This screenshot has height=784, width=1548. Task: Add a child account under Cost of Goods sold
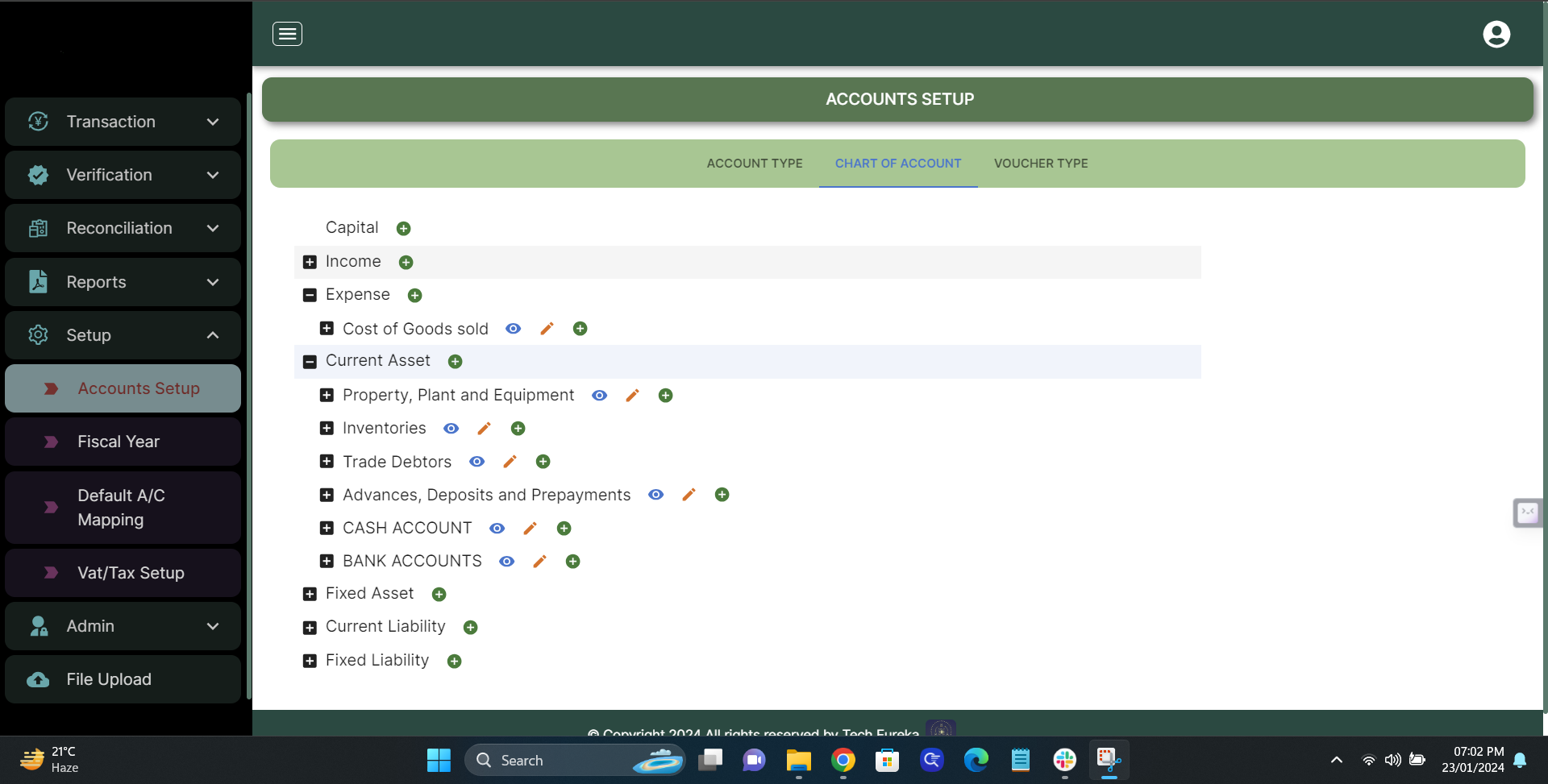(580, 329)
